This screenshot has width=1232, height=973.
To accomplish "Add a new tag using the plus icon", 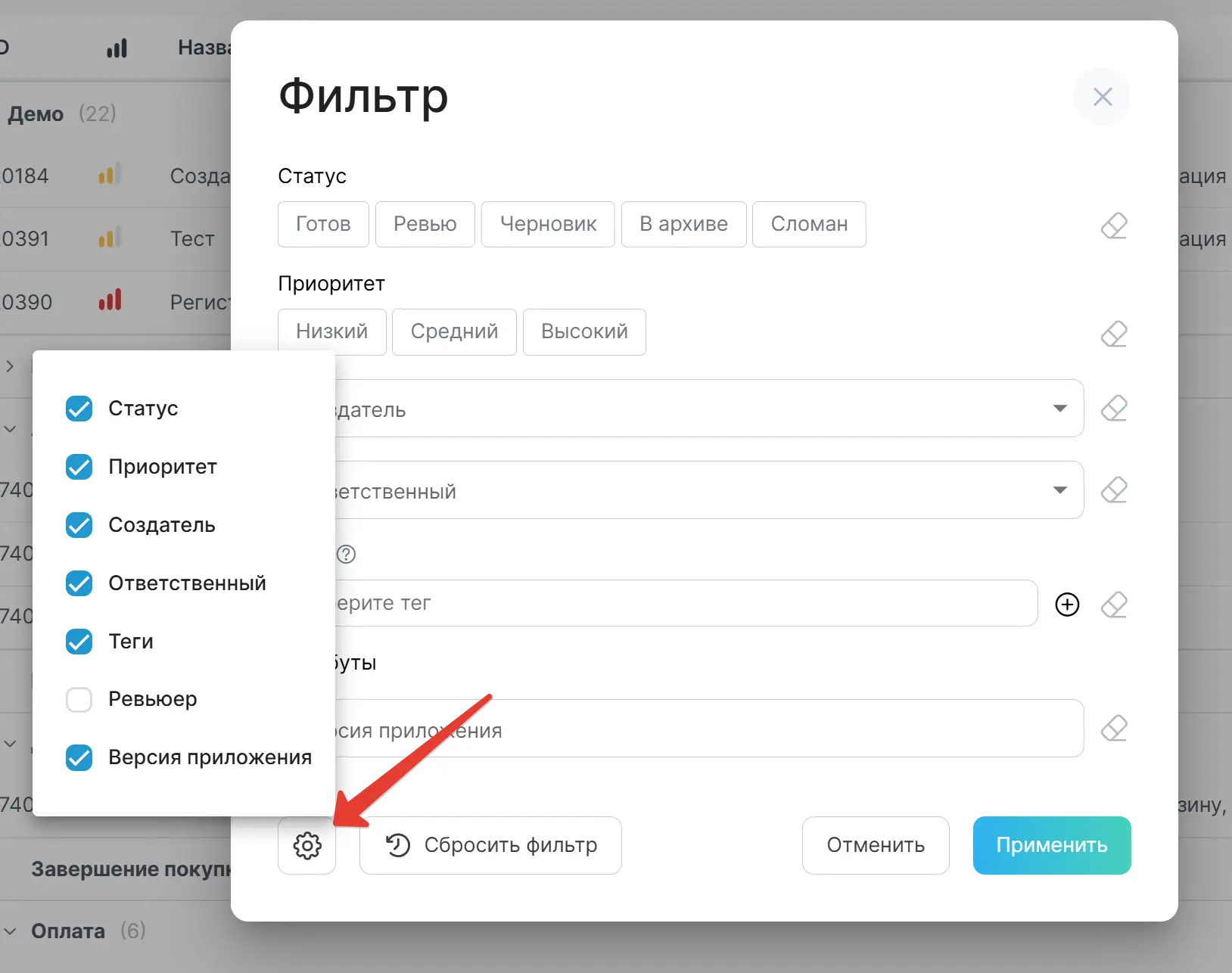I will pos(1067,604).
